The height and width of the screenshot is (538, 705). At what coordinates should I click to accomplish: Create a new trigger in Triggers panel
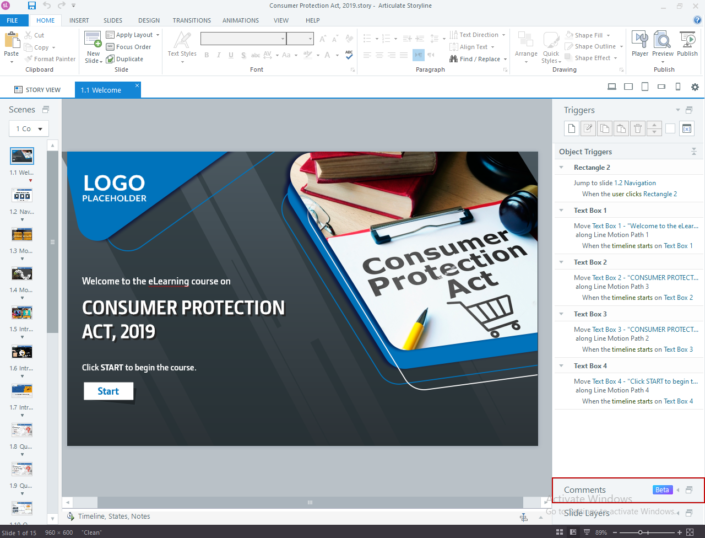click(571, 128)
